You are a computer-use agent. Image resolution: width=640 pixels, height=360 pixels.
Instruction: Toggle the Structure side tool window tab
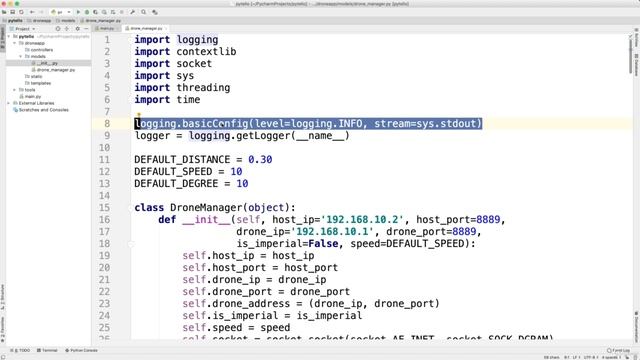pyautogui.click(x=3, y=297)
